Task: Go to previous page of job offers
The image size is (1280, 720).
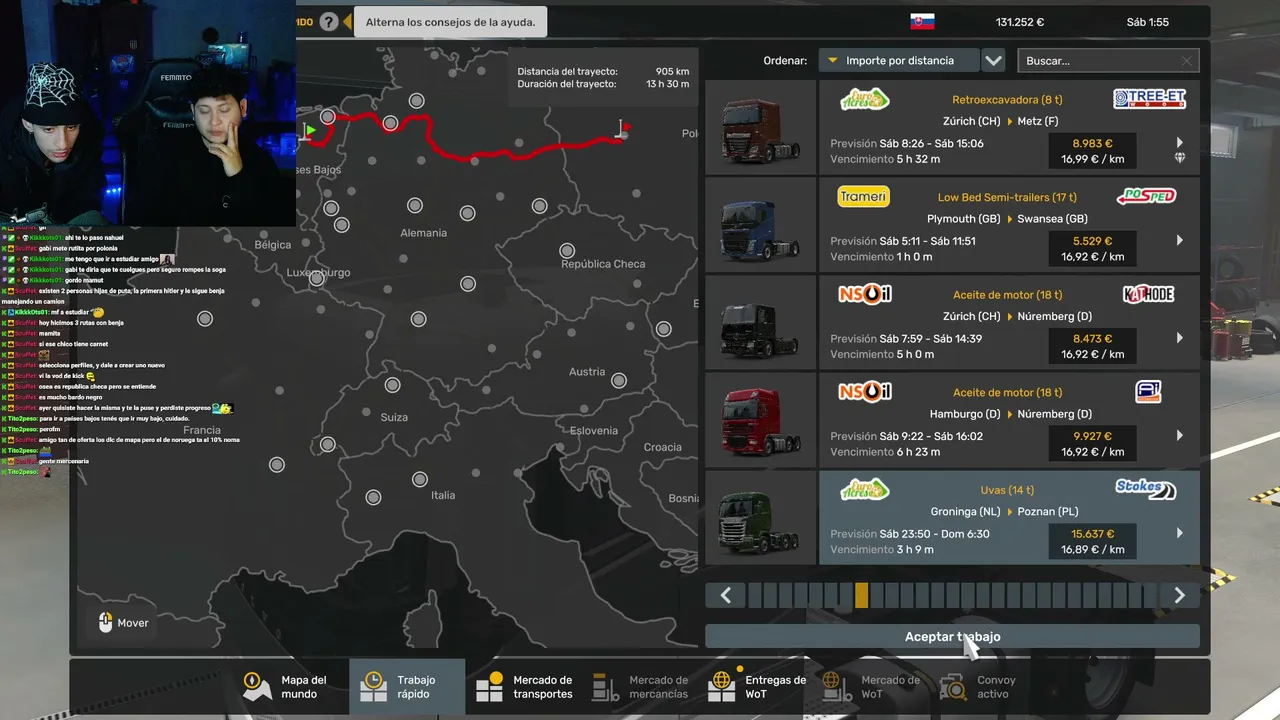Action: pos(726,596)
